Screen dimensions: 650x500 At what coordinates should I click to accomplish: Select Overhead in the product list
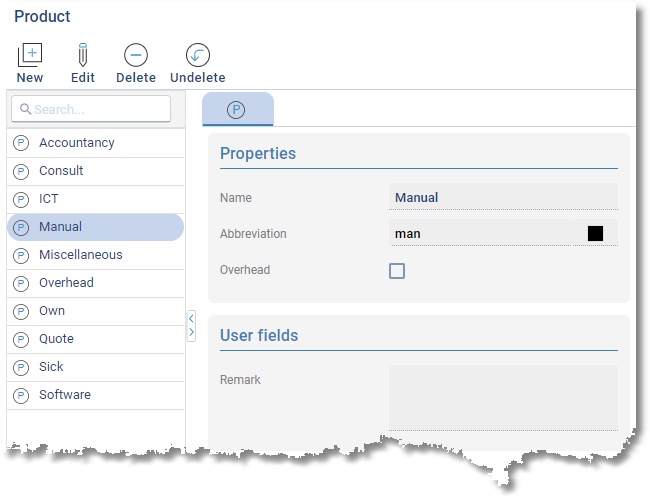95,283
